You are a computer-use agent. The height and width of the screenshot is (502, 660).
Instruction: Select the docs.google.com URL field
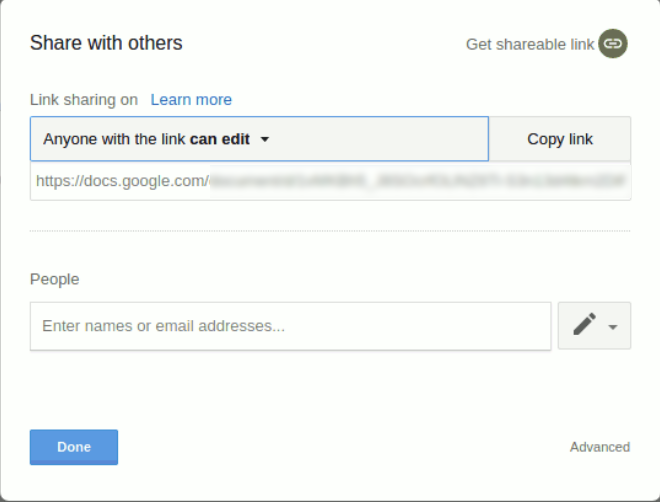coord(330,181)
